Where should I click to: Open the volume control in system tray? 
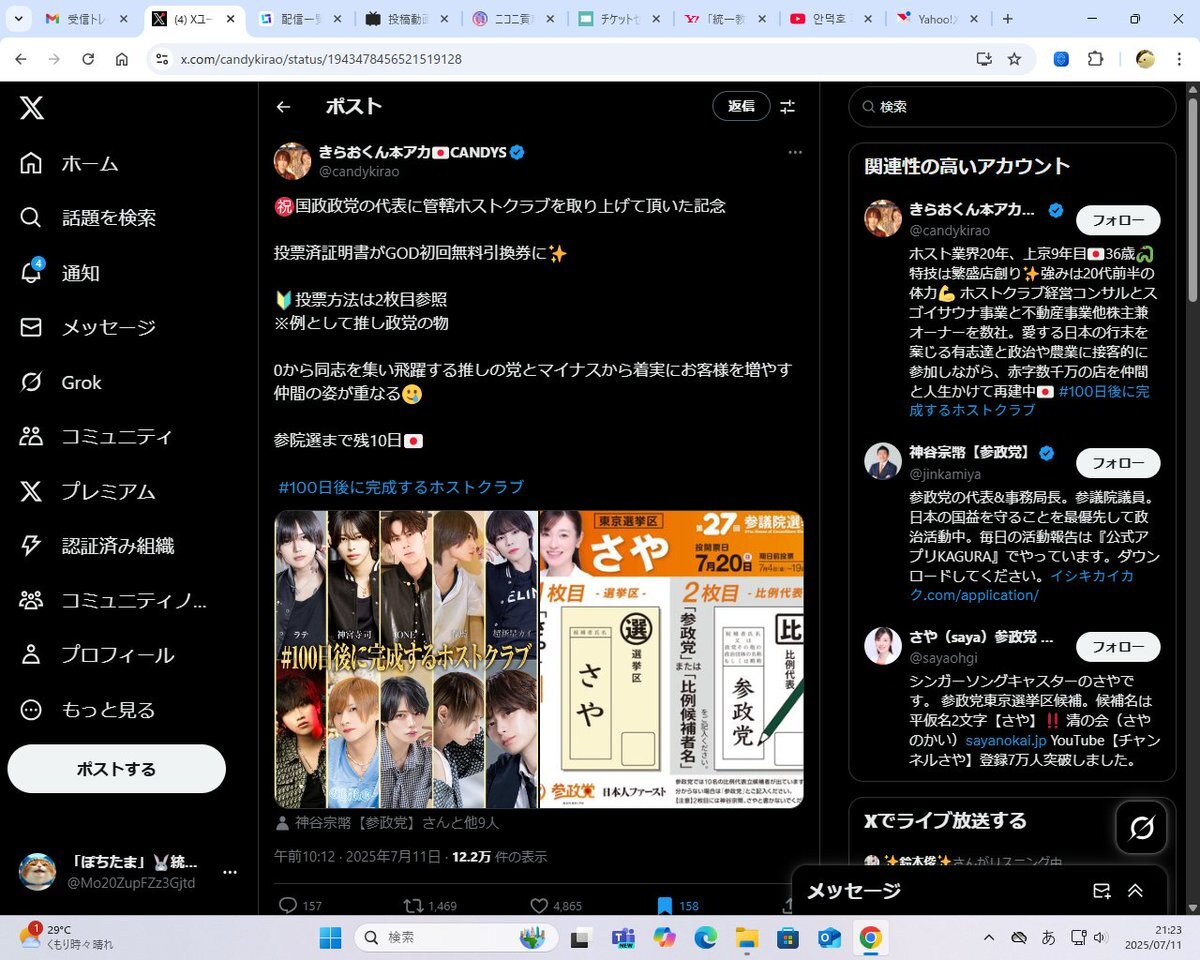(1101, 937)
